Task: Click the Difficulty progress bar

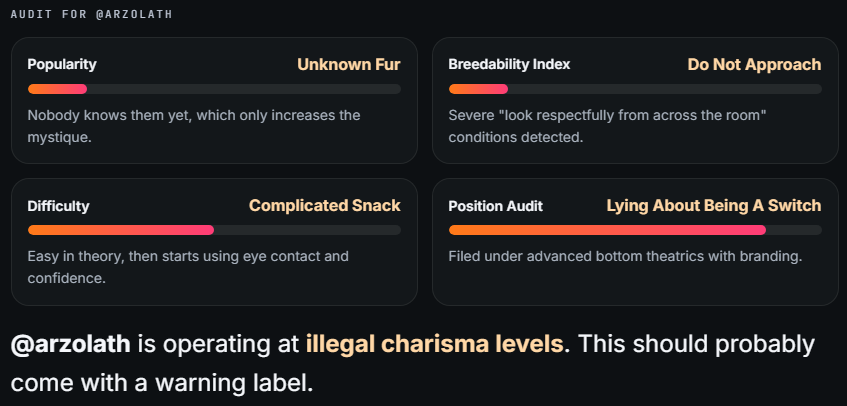Action: 214,230
